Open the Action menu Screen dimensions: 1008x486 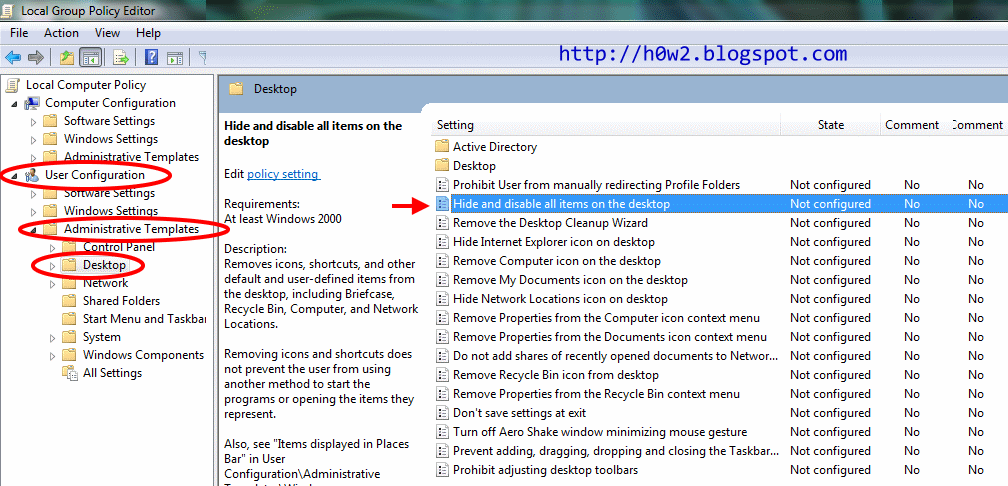(62, 33)
